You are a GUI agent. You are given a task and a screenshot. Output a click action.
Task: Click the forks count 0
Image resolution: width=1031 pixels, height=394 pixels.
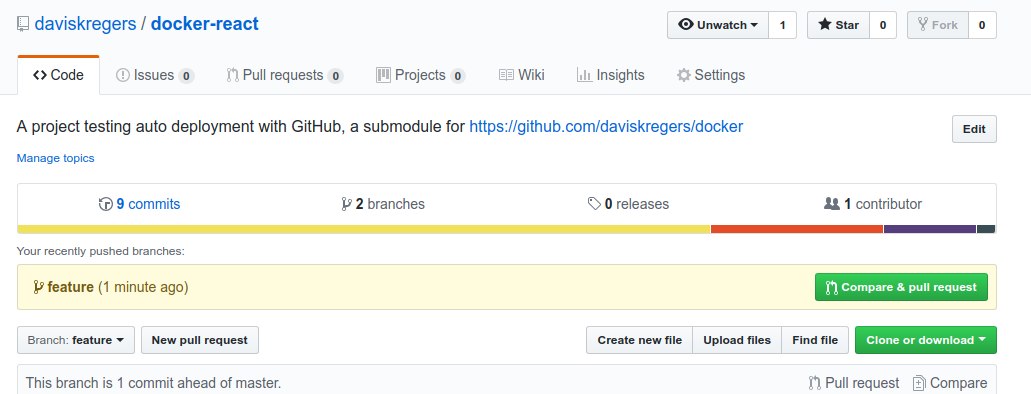coord(982,25)
